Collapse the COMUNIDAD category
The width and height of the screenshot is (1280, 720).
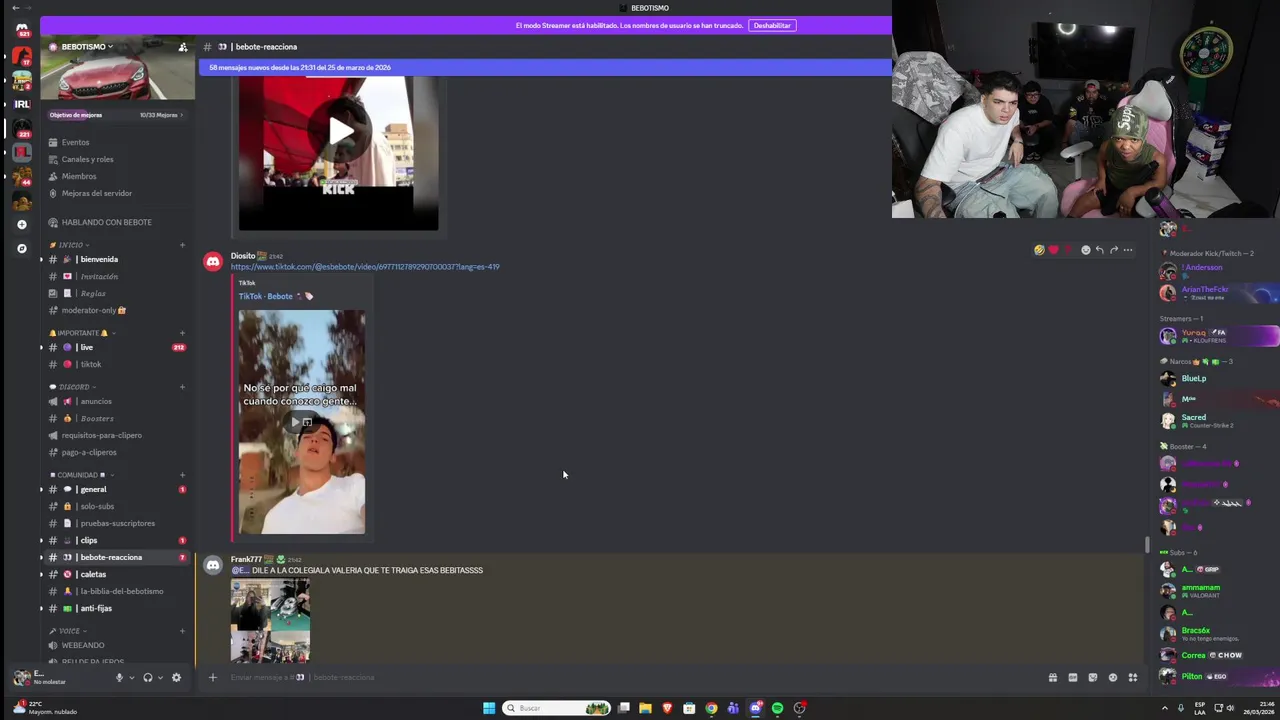81,475
